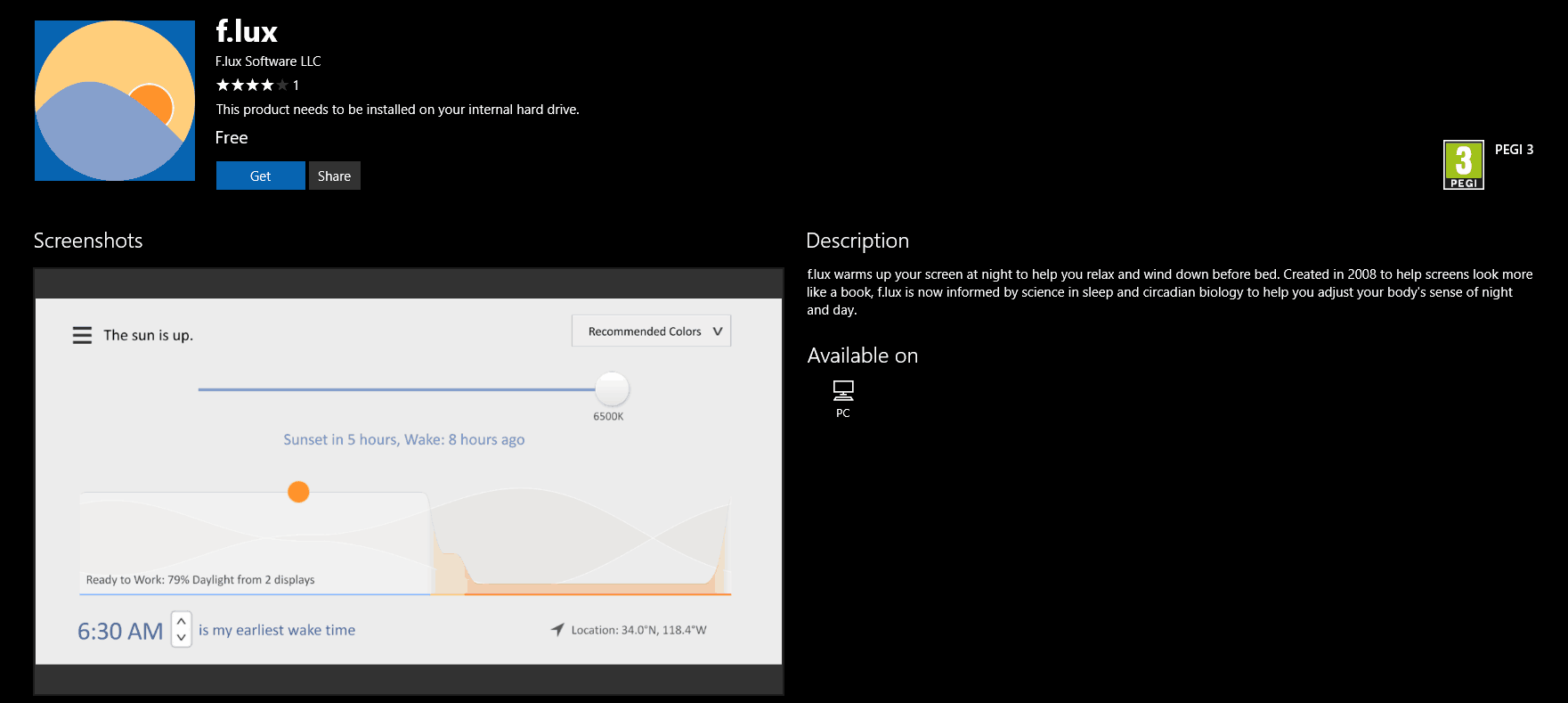This screenshot has width=1568, height=703.
Task: Click F.lux Software LLC publisher name
Action: (268, 61)
